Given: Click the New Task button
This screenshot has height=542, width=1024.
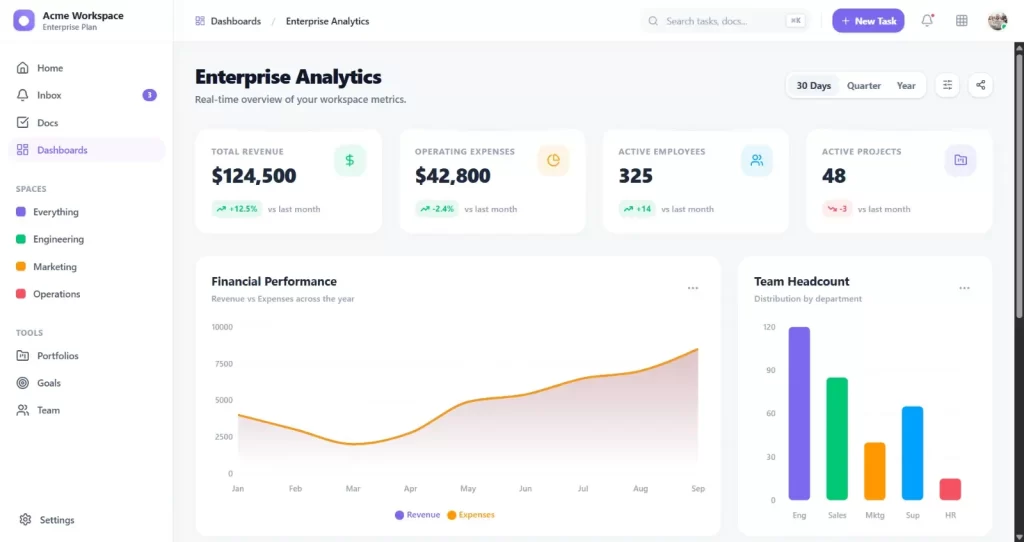Looking at the screenshot, I should pyautogui.click(x=868, y=21).
